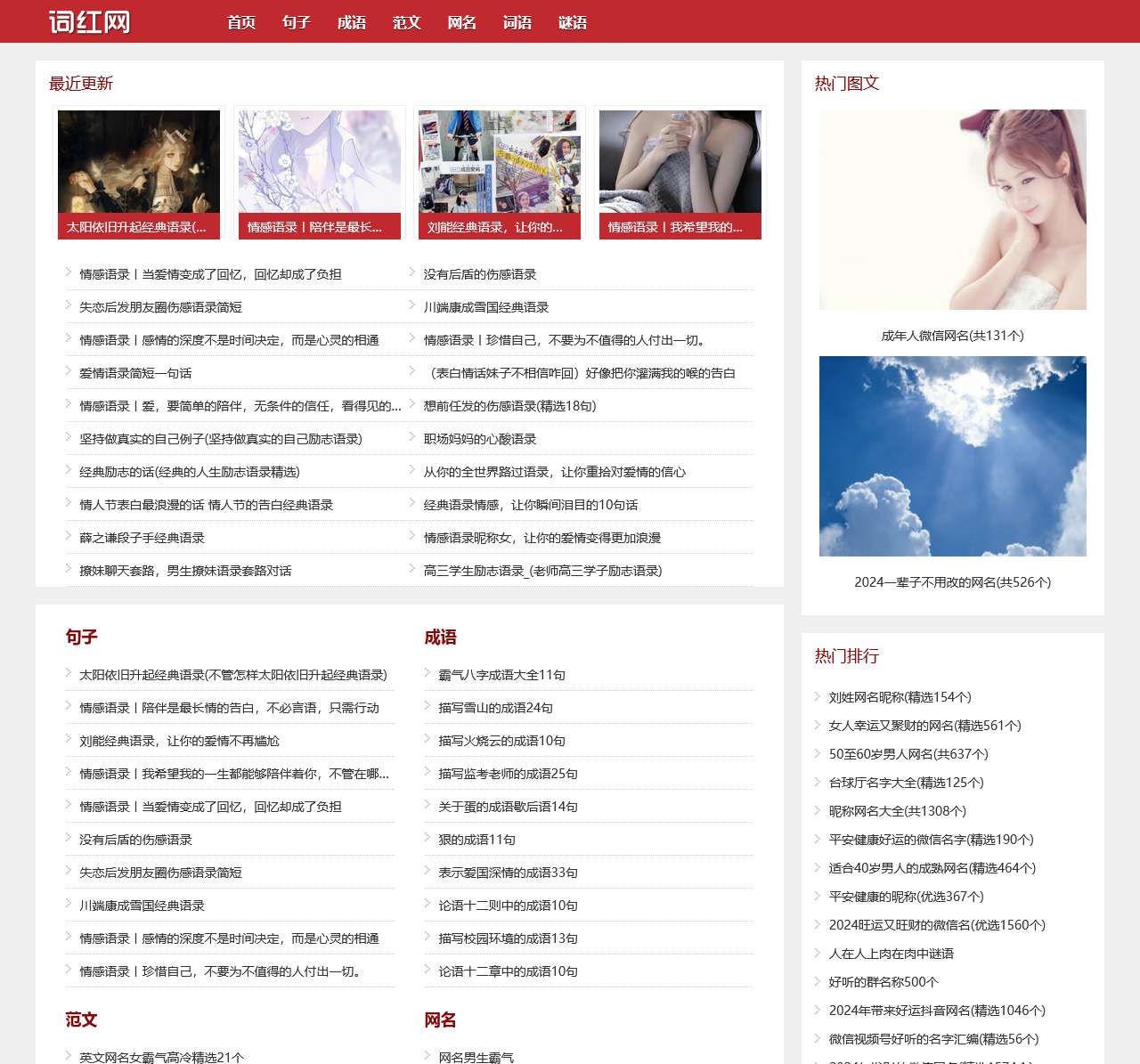Click 微信视频号好听的名字汇编(精选56个)
The height and width of the screenshot is (1064, 1140).
pyautogui.click(x=933, y=1039)
